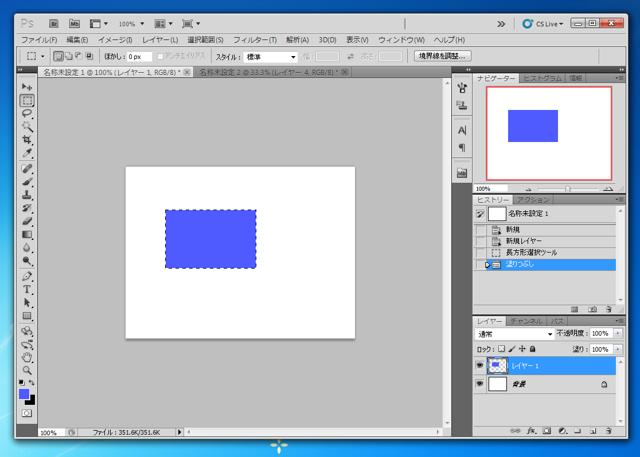
Task: Select the Eyedropper tool
Action: click(x=27, y=154)
